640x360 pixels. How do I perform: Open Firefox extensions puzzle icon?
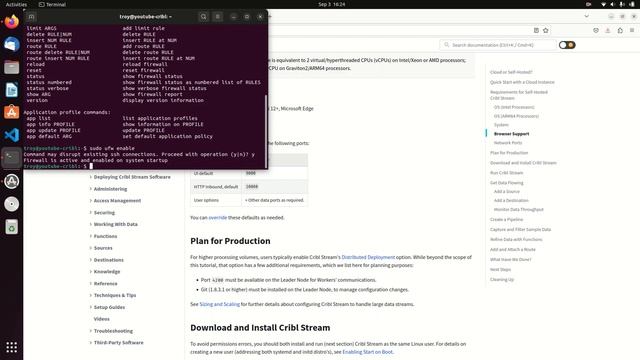pyautogui.click(x=620, y=31)
